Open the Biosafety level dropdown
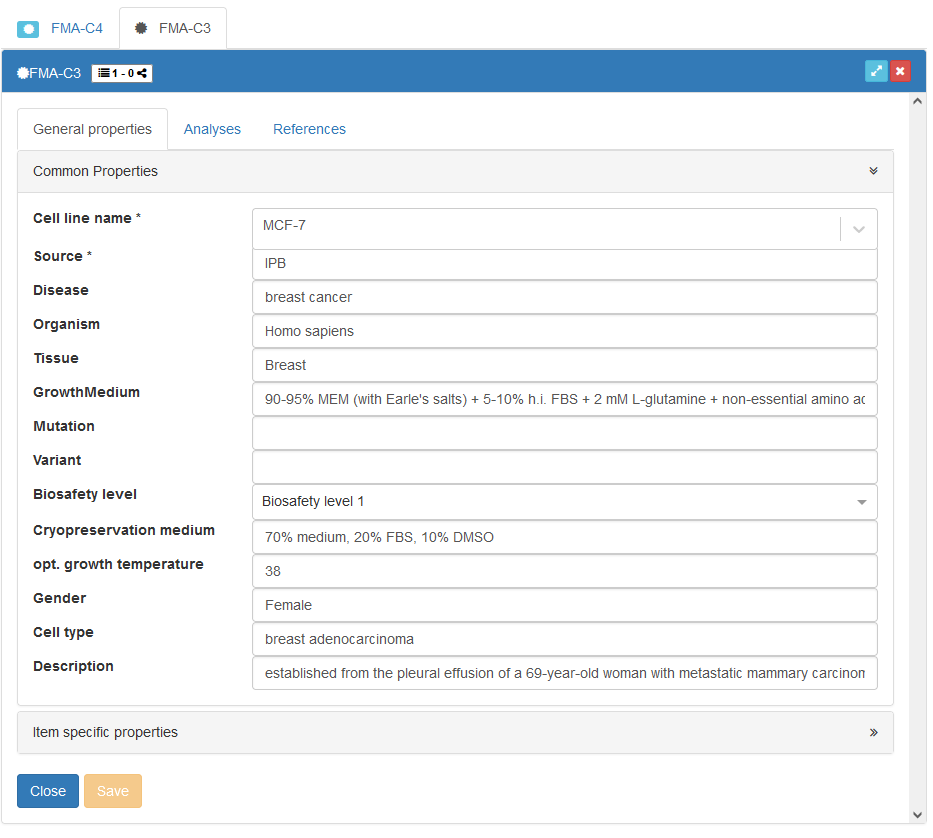 coord(861,502)
